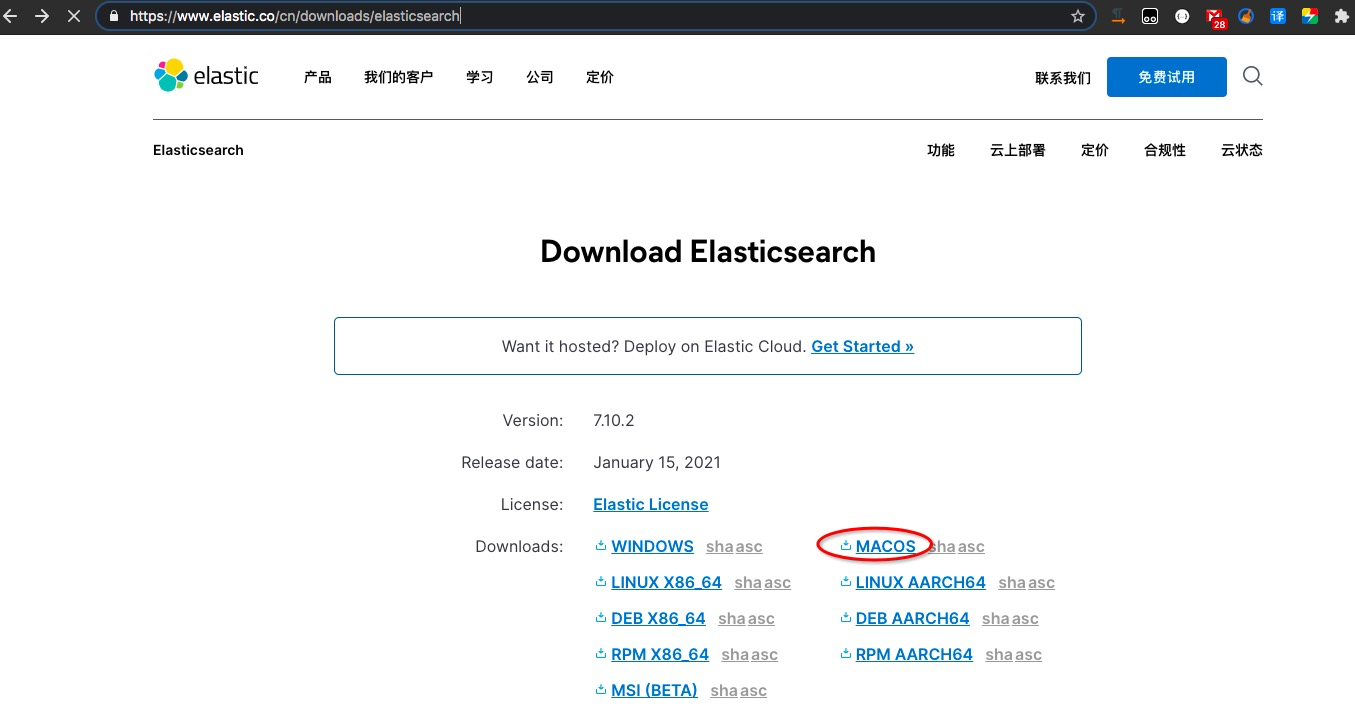Open the orange paragraph-arrow extension icon
The height and width of the screenshot is (709, 1355).
click(x=1119, y=16)
